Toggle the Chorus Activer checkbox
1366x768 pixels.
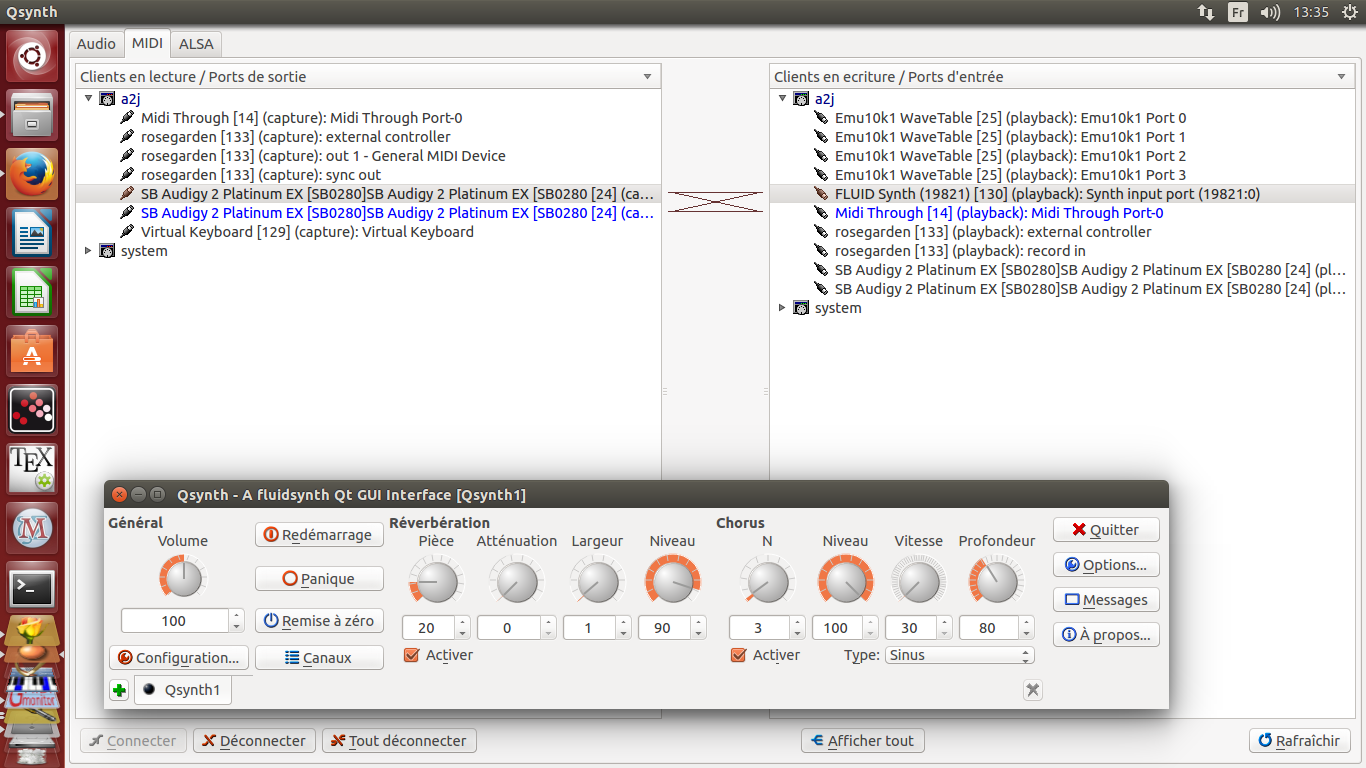(739, 655)
